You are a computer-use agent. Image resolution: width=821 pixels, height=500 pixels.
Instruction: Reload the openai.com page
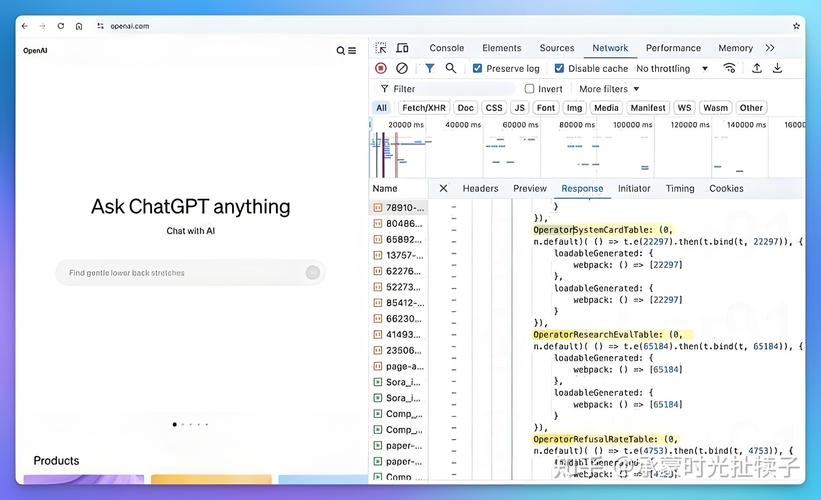tap(61, 26)
